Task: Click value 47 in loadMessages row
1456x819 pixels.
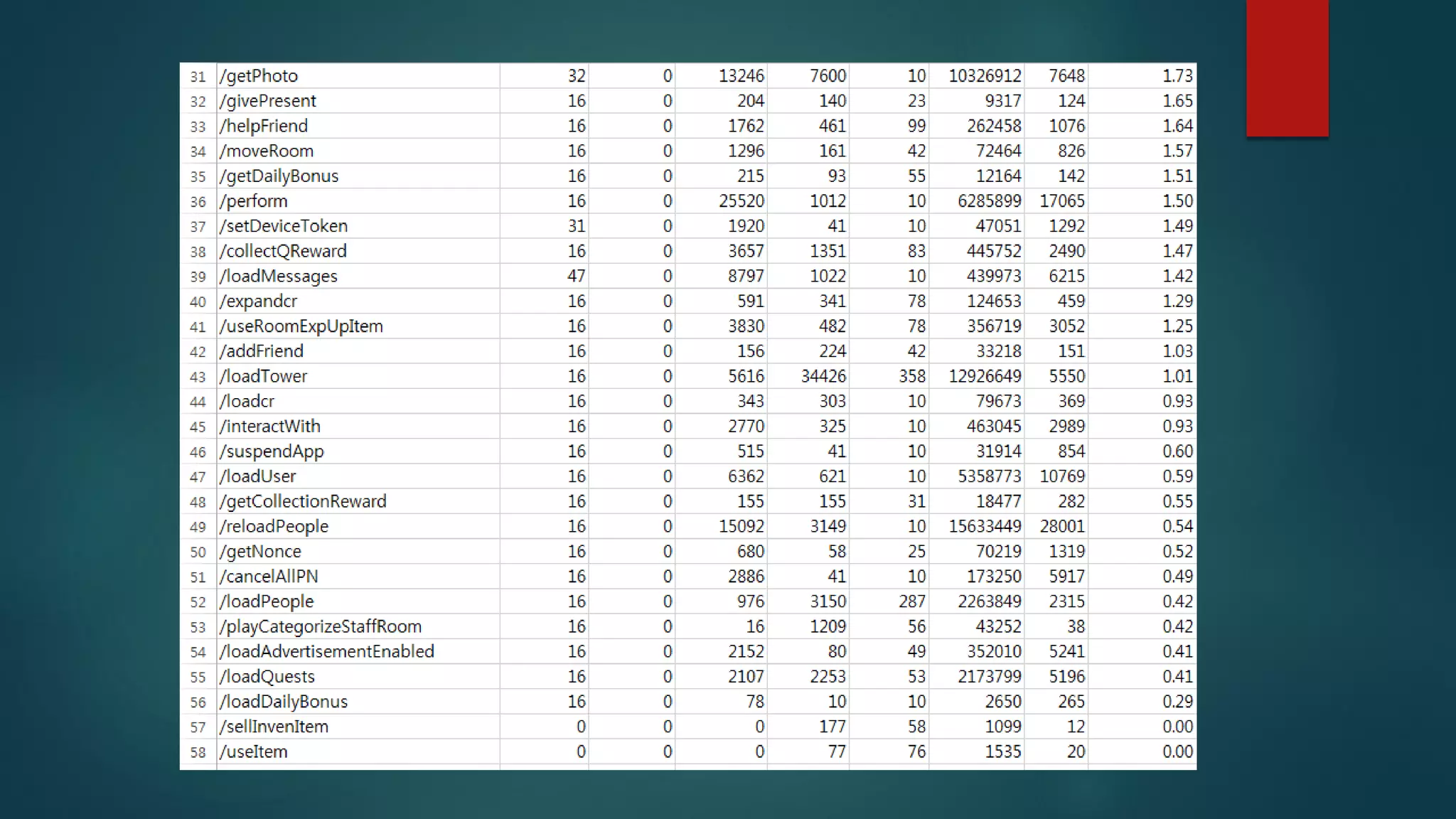Action: (576, 276)
